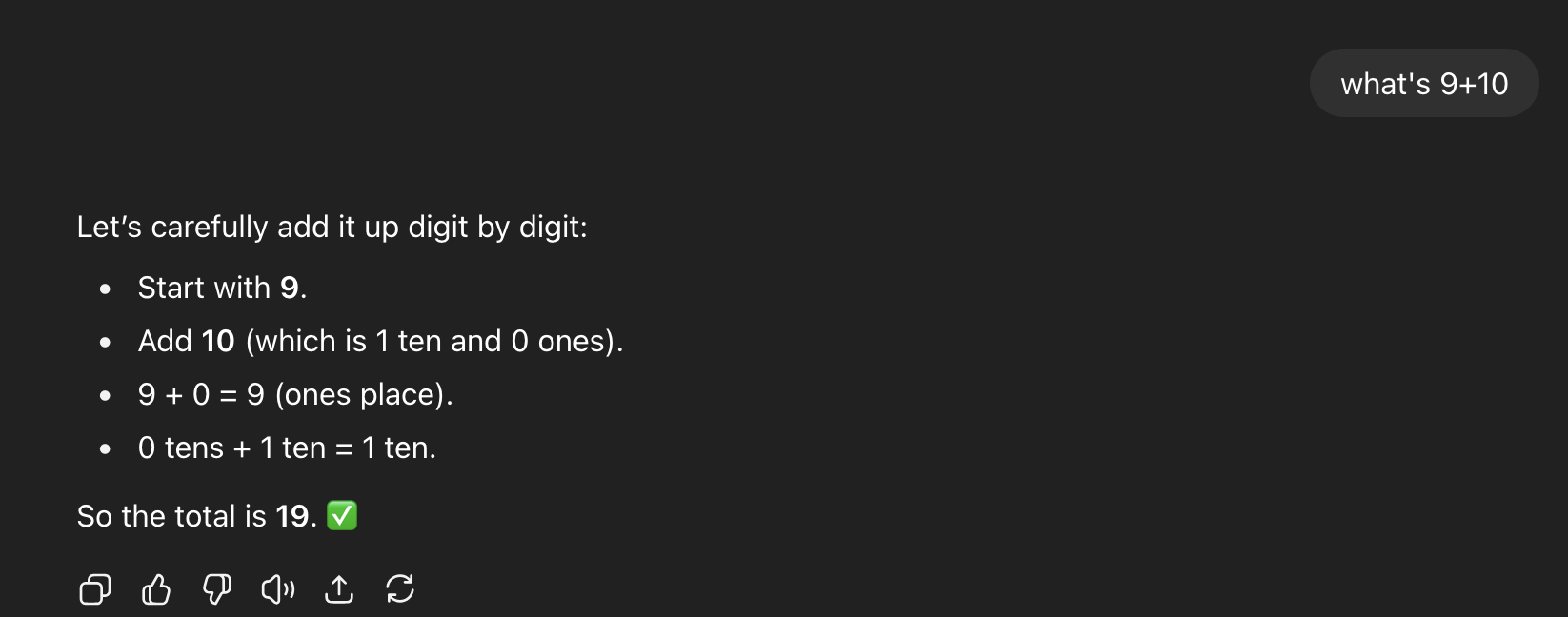Click the green check mark emoji
Image resolution: width=1568 pixels, height=617 pixels.
[342, 516]
